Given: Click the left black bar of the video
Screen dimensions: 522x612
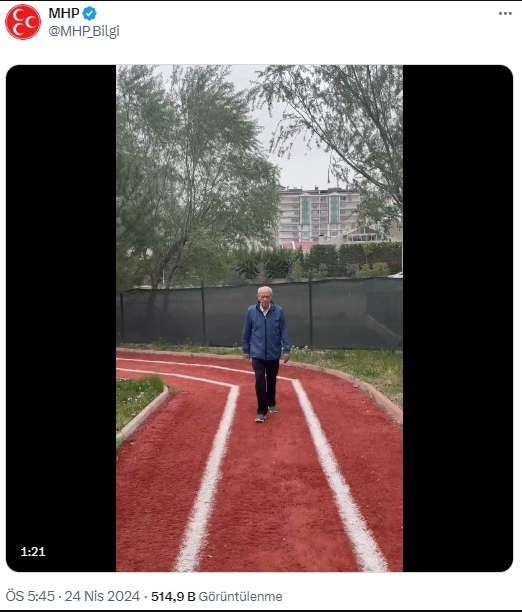Looking at the screenshot, I should [x=61, y=318].
